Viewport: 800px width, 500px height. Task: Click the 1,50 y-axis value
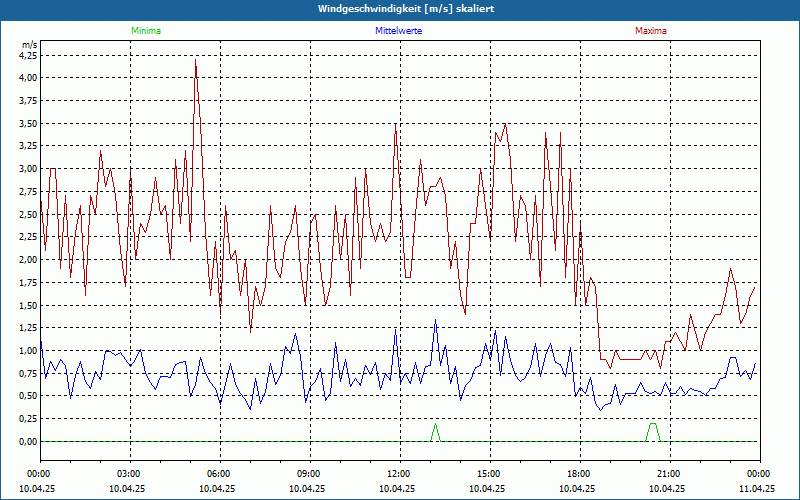pyautogui.click(x=28, y=305)
